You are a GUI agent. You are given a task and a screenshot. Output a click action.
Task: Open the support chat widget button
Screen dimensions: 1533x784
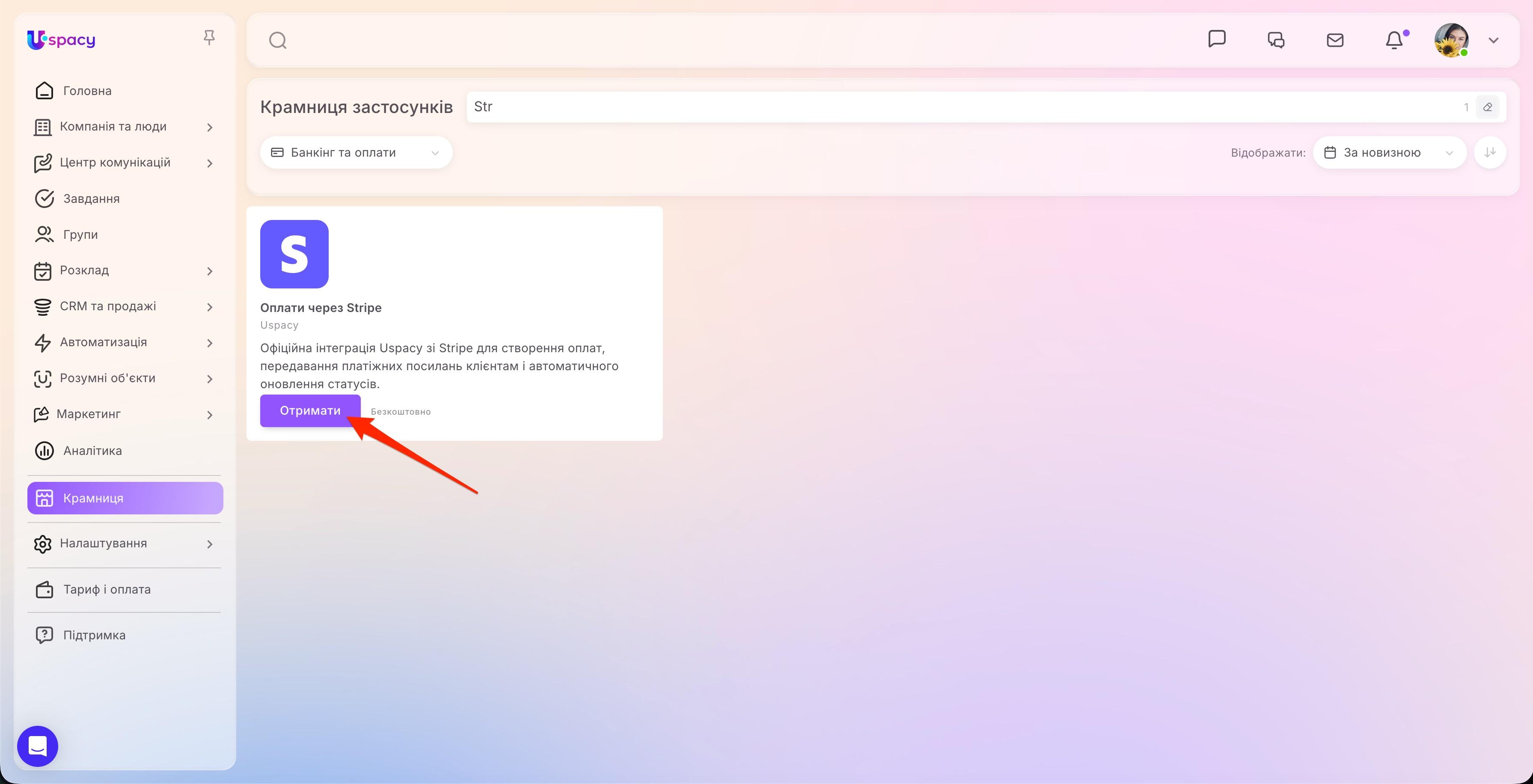[38, 746]
